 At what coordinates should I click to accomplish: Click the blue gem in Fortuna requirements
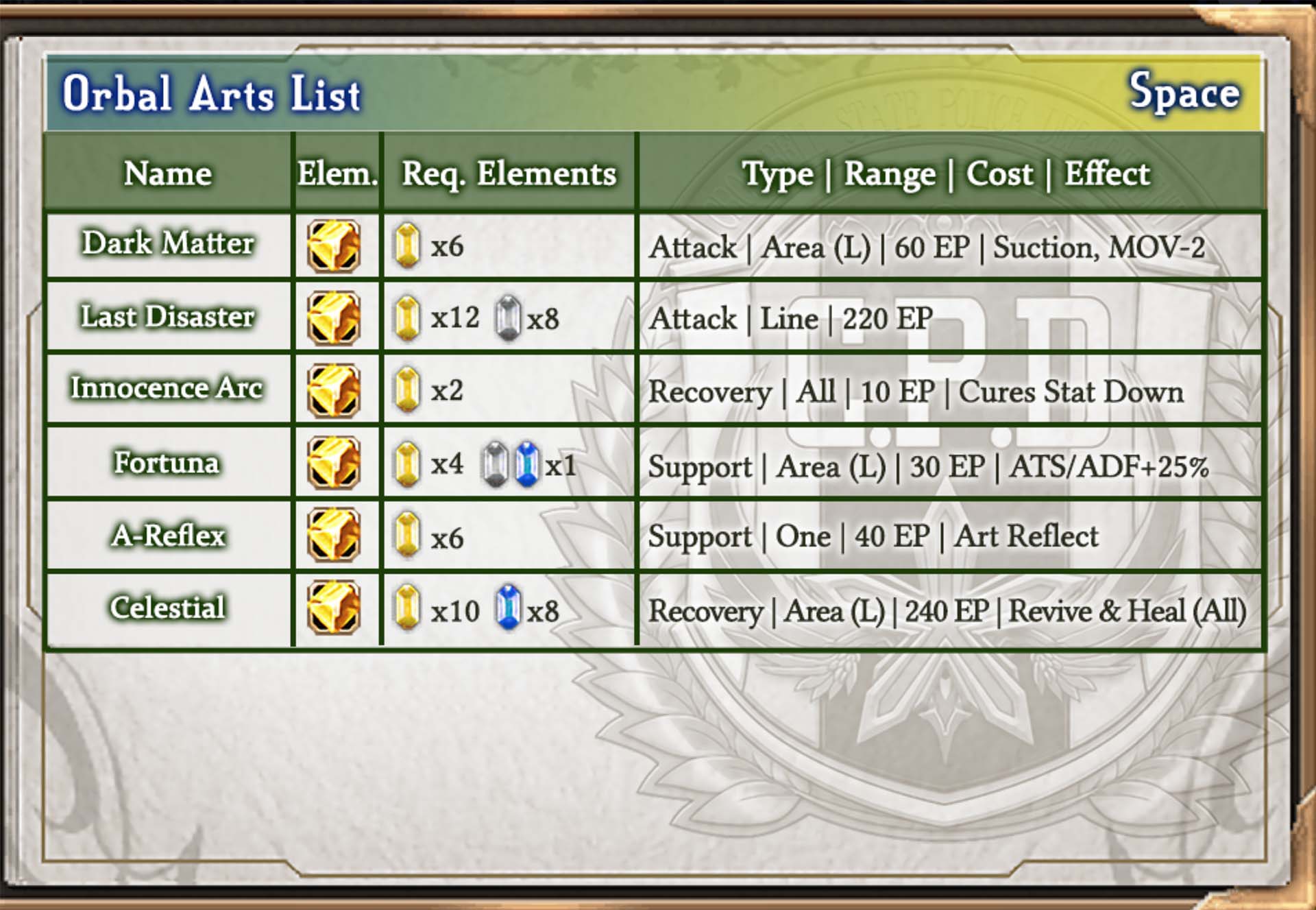[526, 464]
